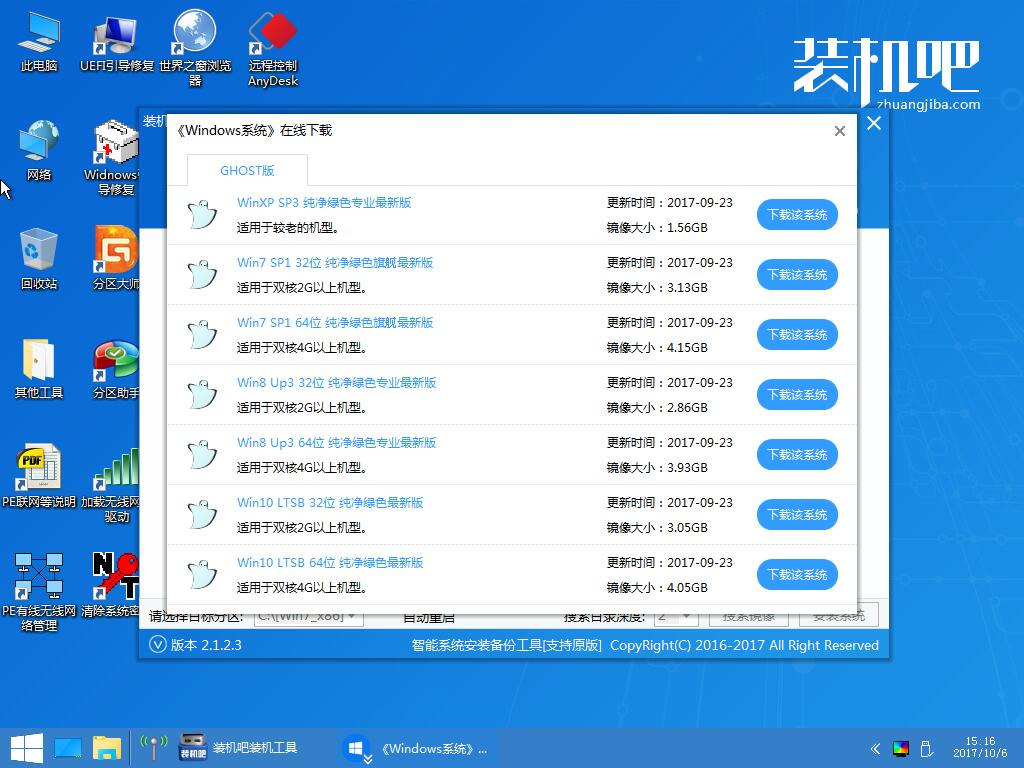1024x768 pixels.
Task: Click 镜像大小：1.56GB text
Action: click(x=657, y=227)
